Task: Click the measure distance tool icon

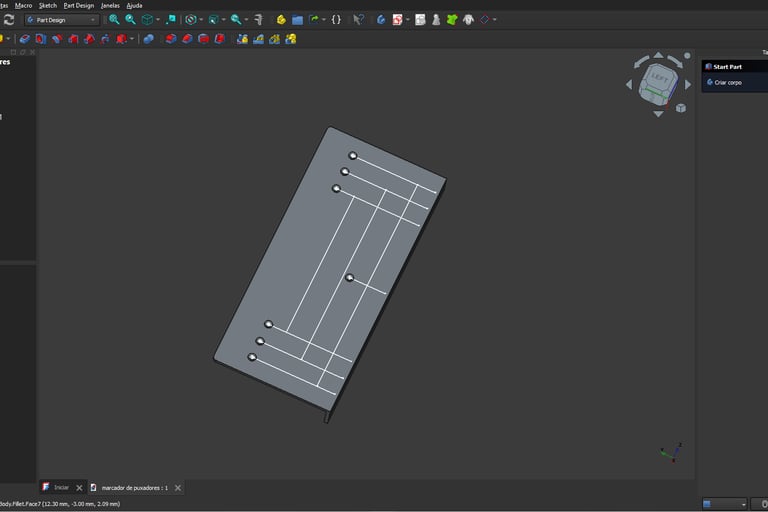Action: (259, 19)
